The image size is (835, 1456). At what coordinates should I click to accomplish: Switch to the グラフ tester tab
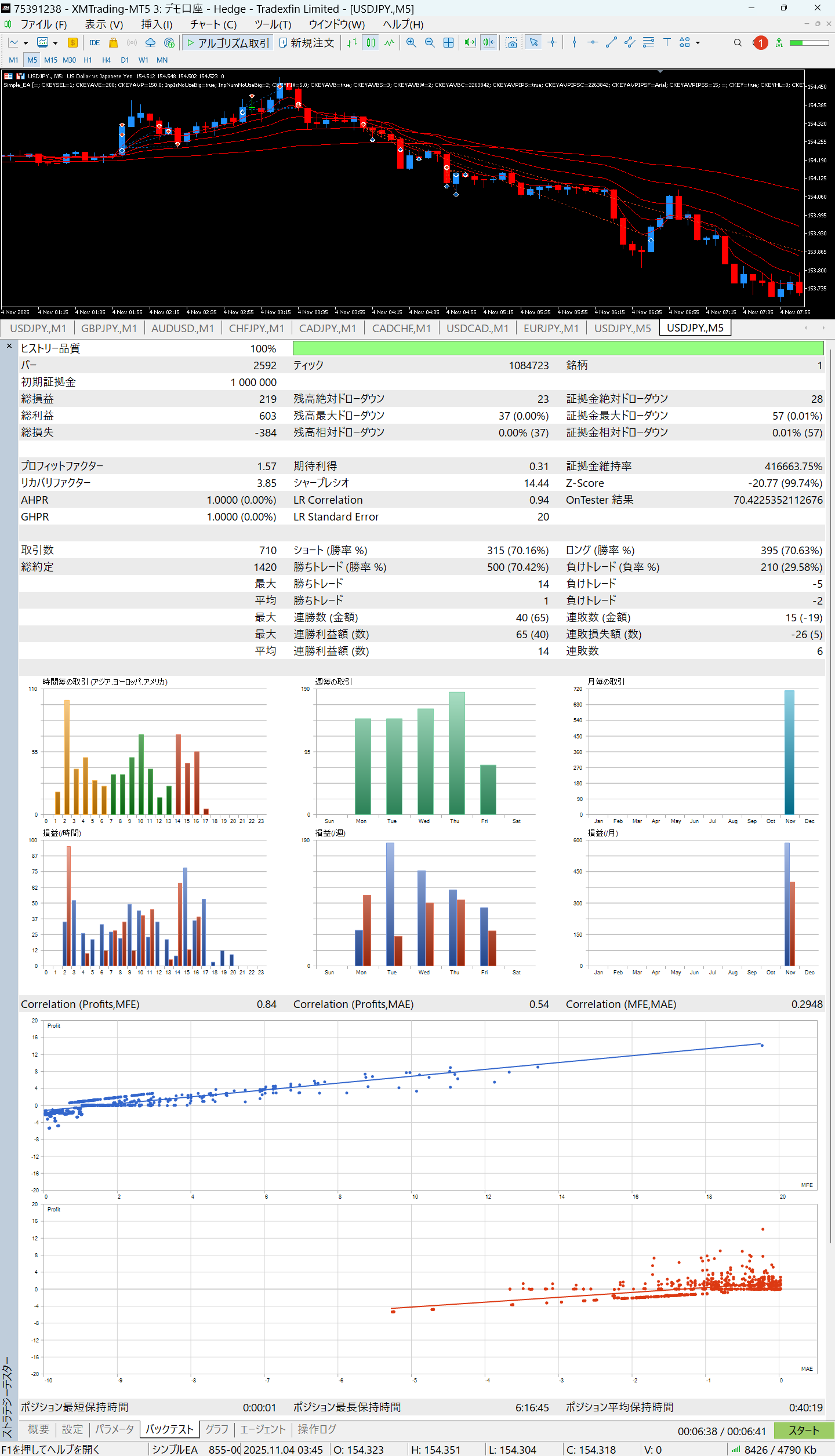tap(217, 1429)
